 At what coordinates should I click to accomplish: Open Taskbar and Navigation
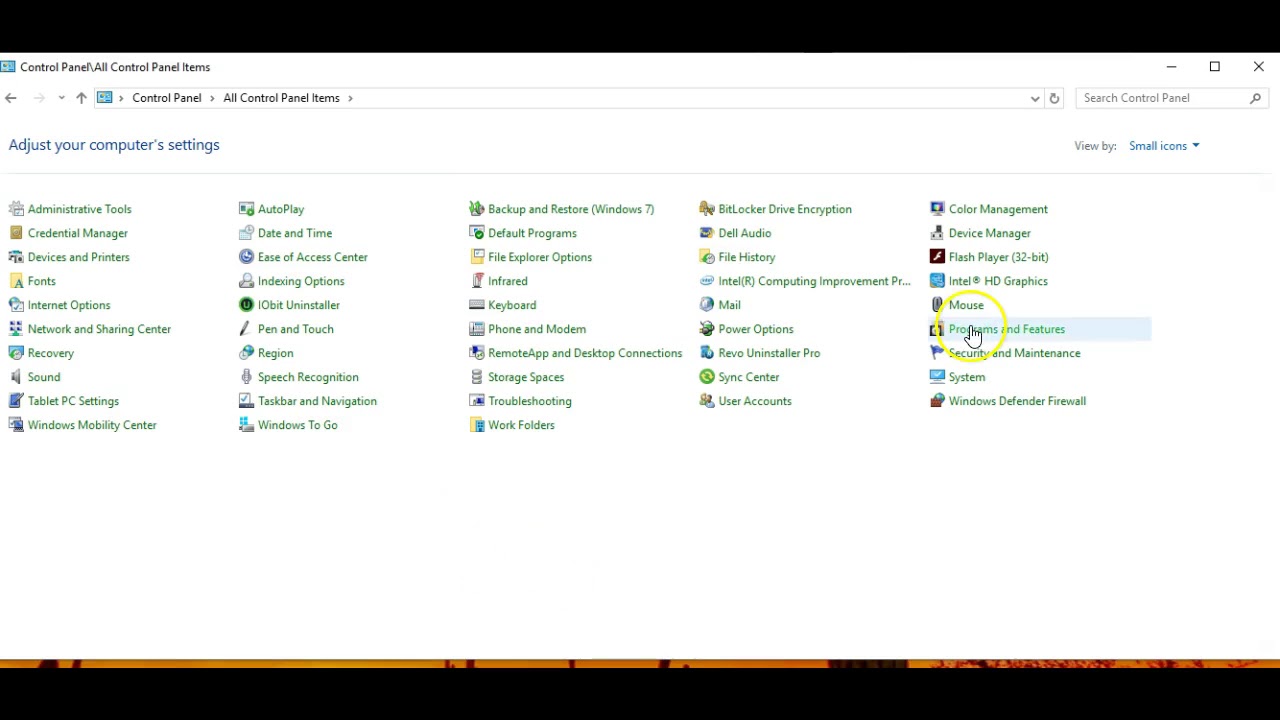317,401
